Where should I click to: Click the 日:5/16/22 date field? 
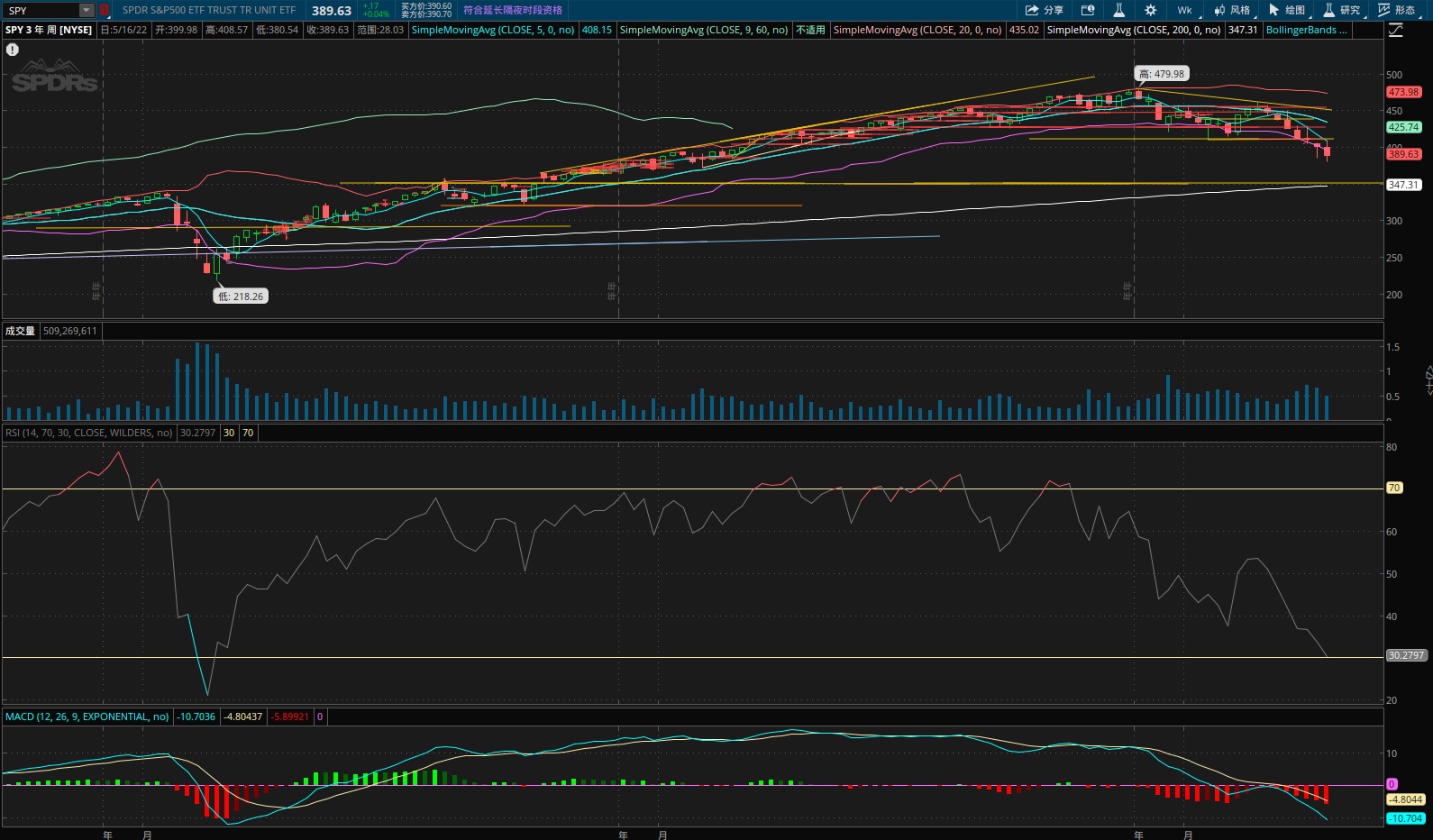(x=123, y=30)
